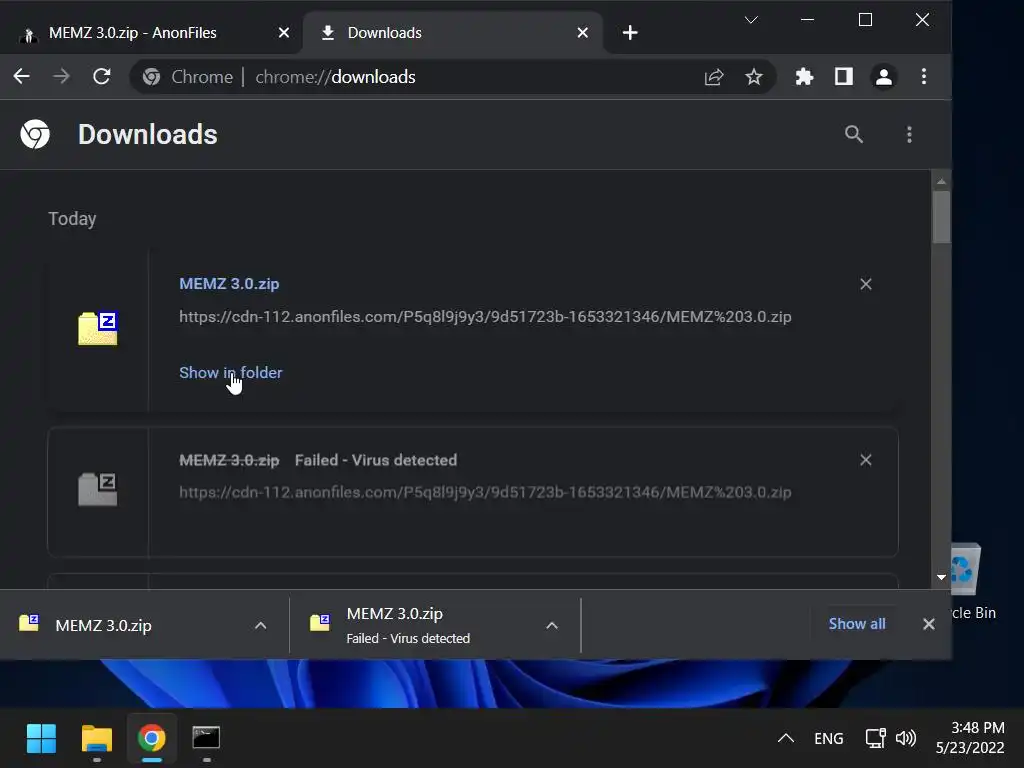The image size is (1024, 768).
Task: Open the Downloads page more actions menu
Action: coord(909,135)
